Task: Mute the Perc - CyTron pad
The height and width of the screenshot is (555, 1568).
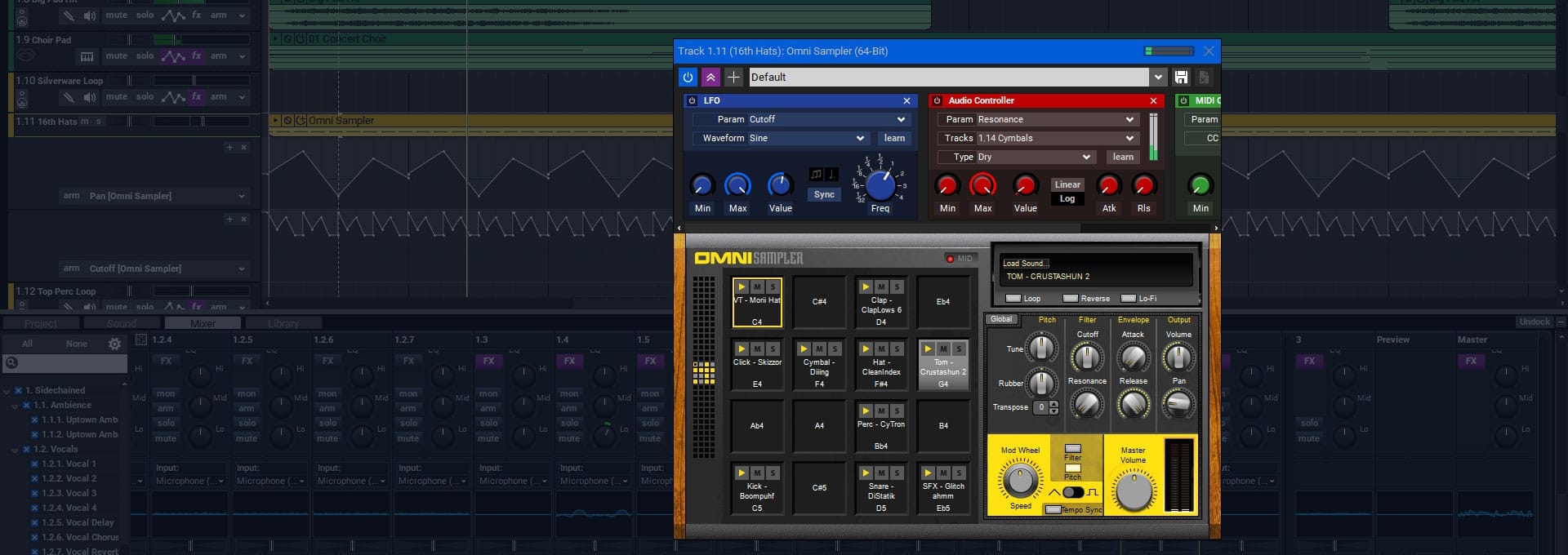Action: (881, 411)
